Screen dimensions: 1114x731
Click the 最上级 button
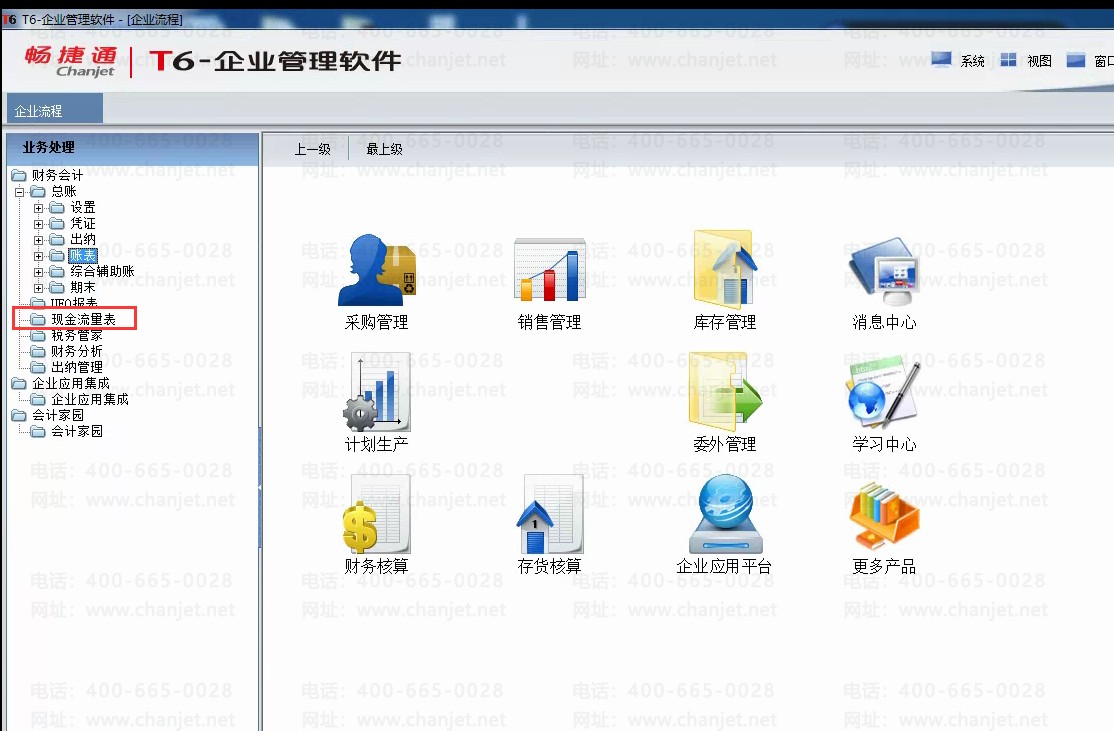coord(384,149)
